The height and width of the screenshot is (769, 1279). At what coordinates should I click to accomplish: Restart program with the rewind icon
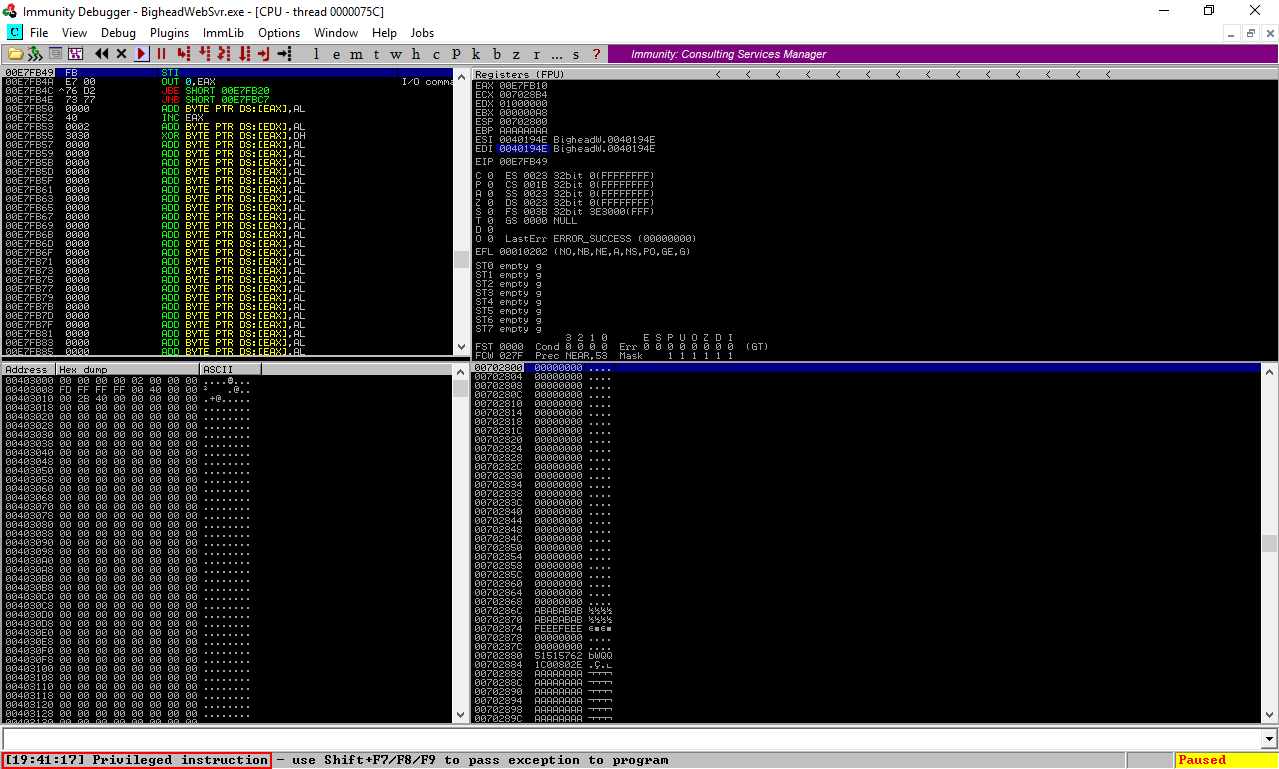pyautogui.click(x=102, y=54)
